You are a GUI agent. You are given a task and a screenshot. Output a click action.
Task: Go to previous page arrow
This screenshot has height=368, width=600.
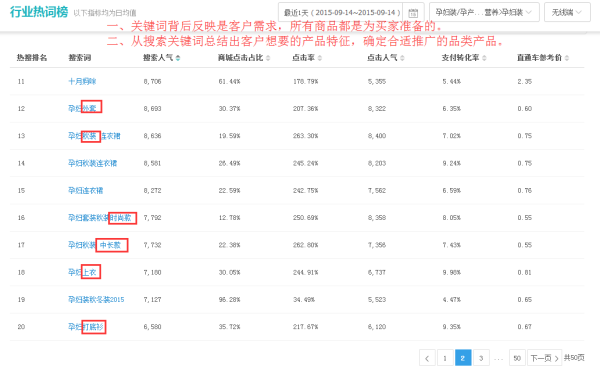click(427, 358)
